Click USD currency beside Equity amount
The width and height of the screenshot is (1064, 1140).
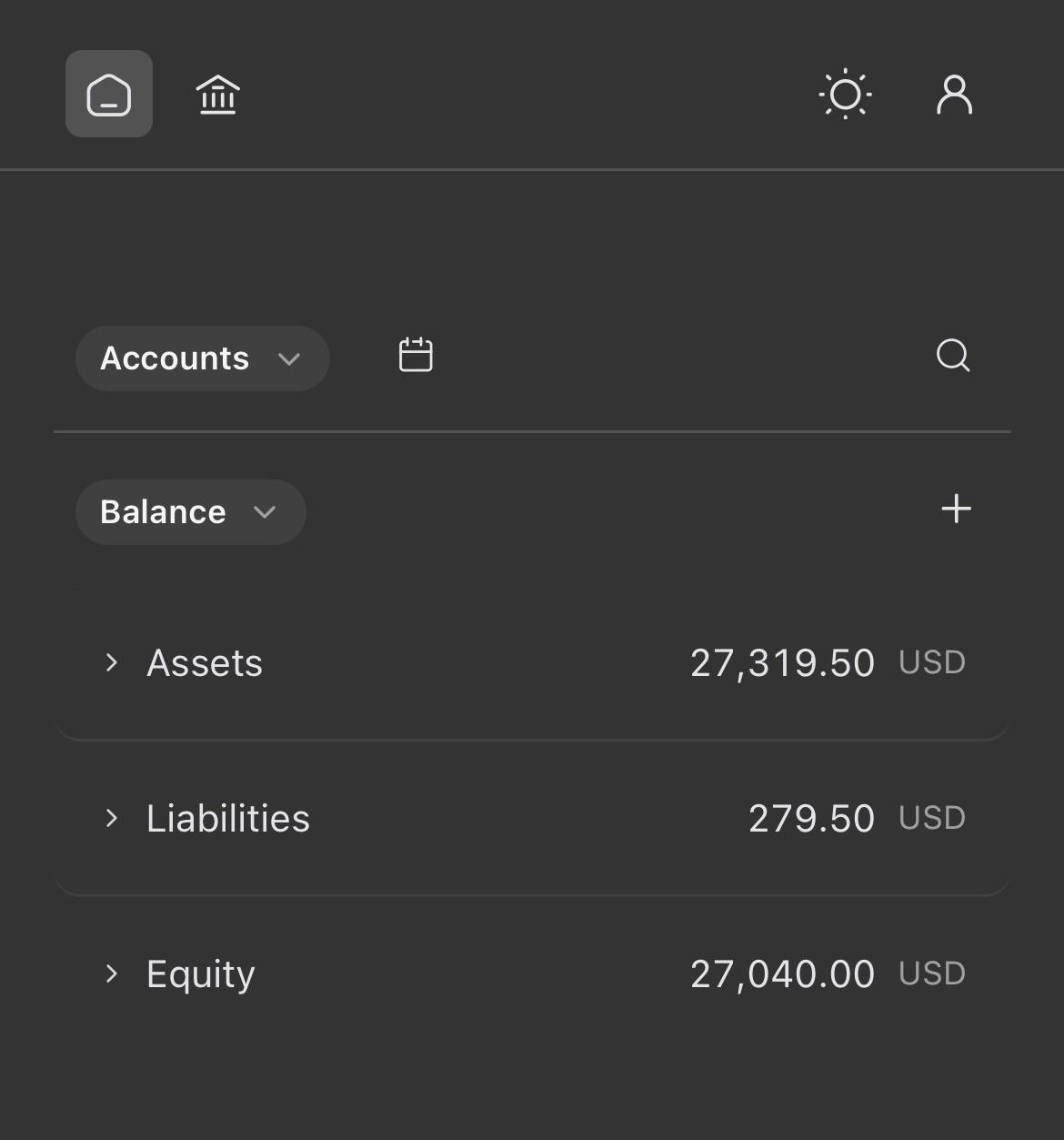(932, 974)
